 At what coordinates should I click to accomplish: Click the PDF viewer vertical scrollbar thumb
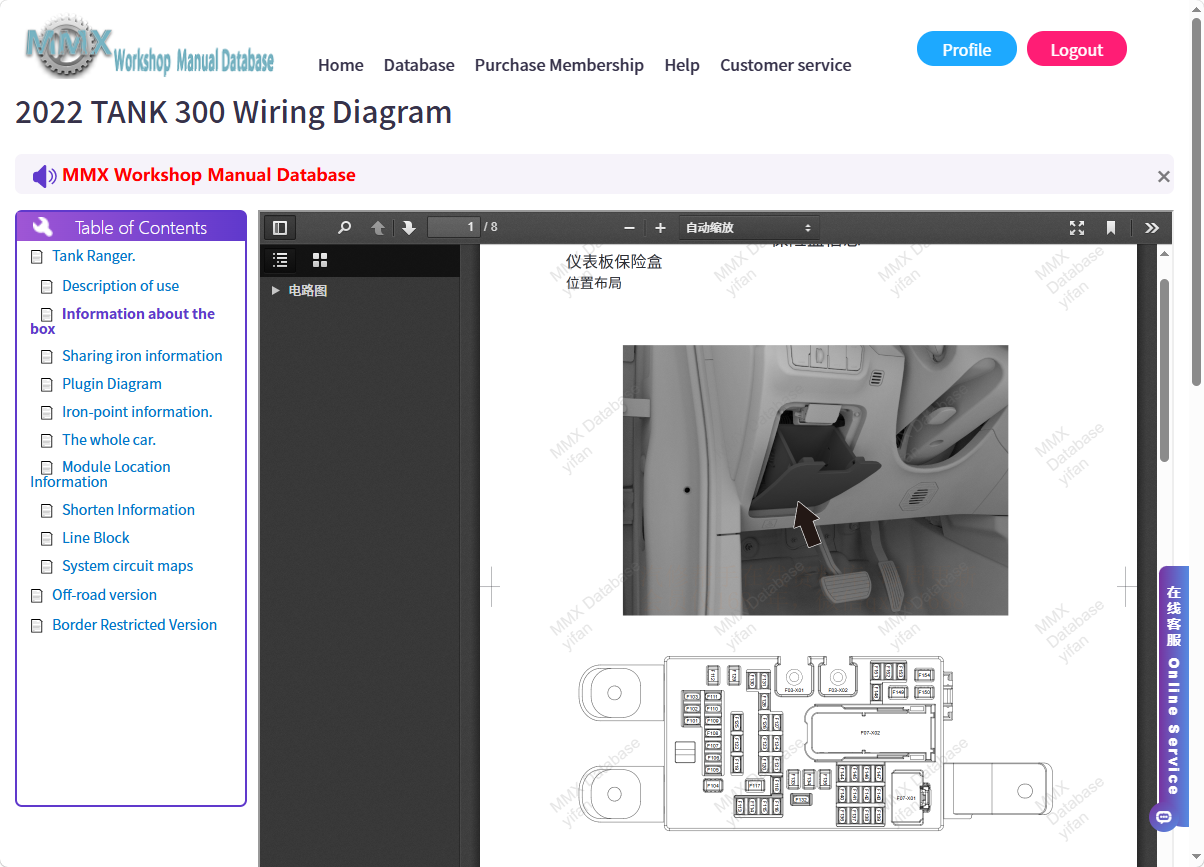coord(1164,370)
